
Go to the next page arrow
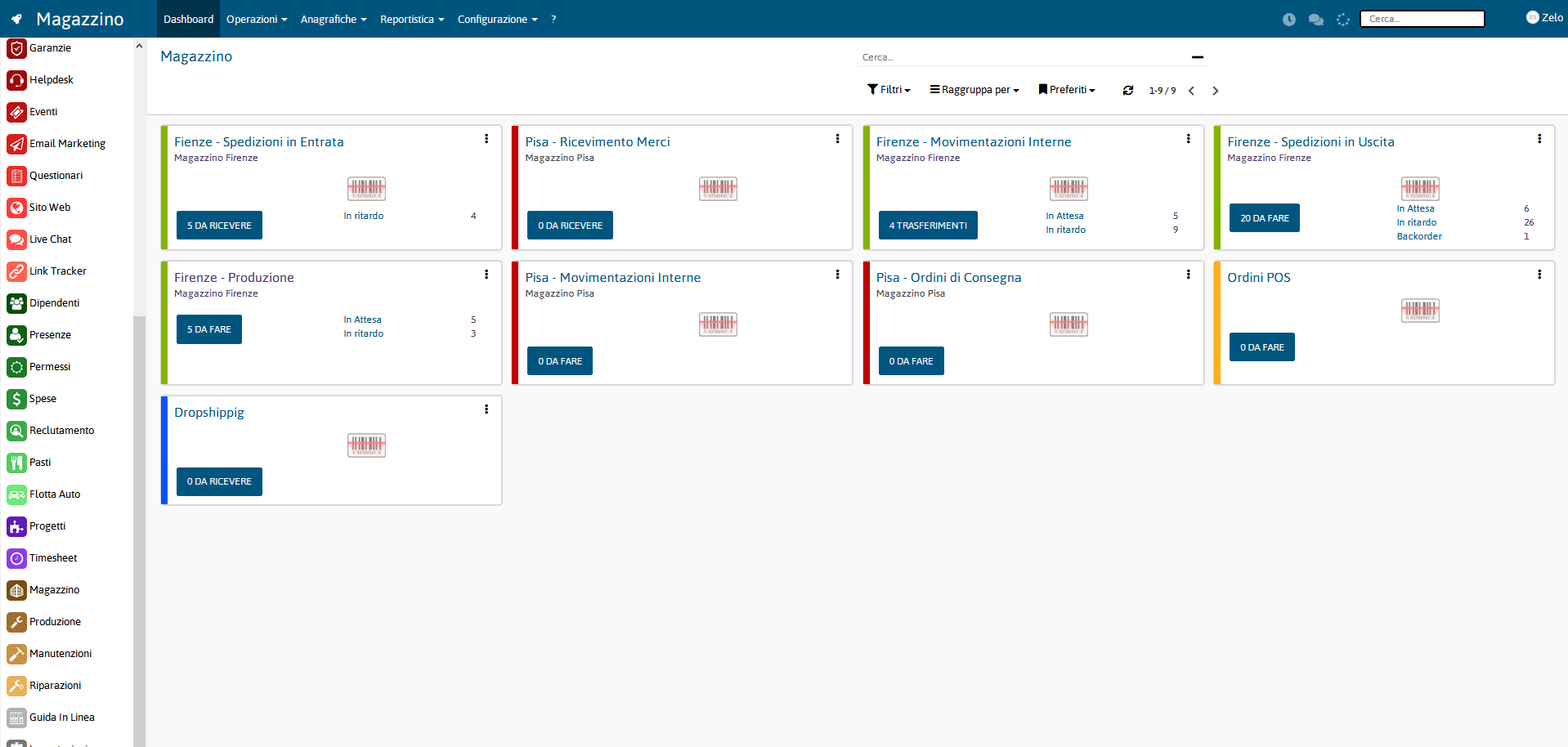click(1216, 91)
